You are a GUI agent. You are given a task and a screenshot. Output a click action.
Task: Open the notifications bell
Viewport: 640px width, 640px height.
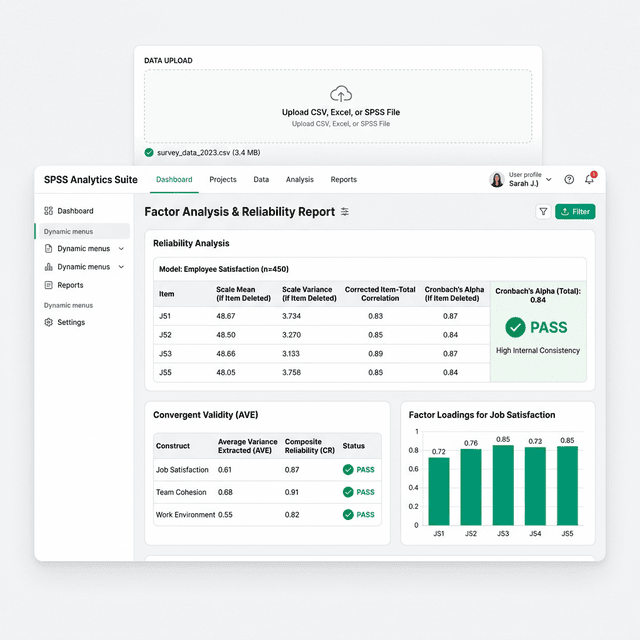click(x=589, y=179)
